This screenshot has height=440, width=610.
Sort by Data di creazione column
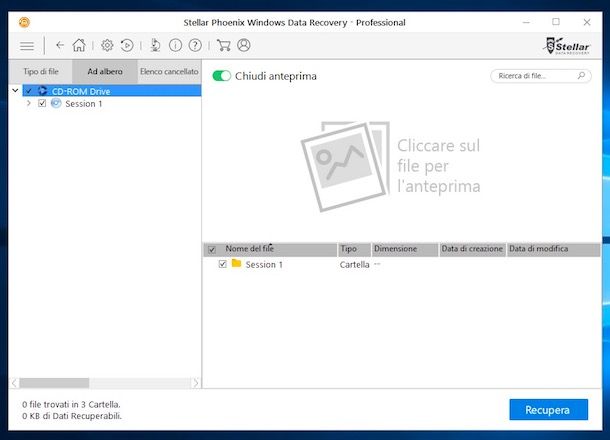[472, 249]
